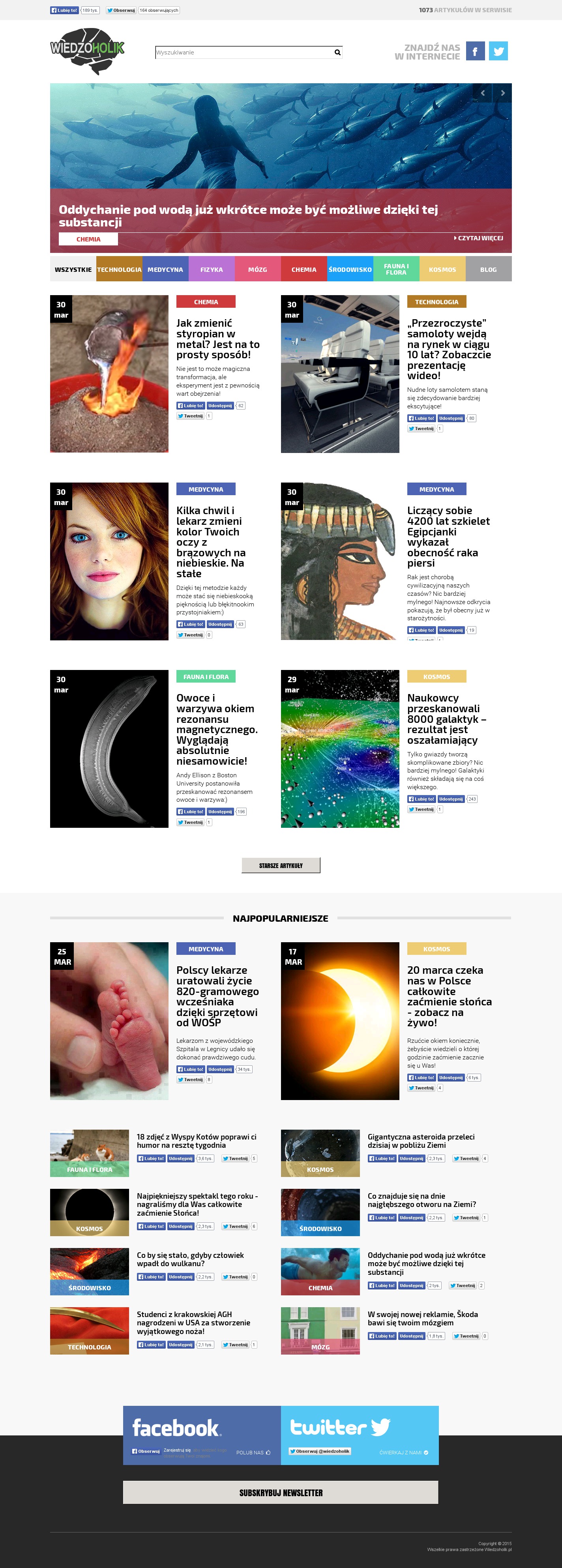Open the Blog tab
Viewport: 562px width, 1568px height.
click(489, 269)
